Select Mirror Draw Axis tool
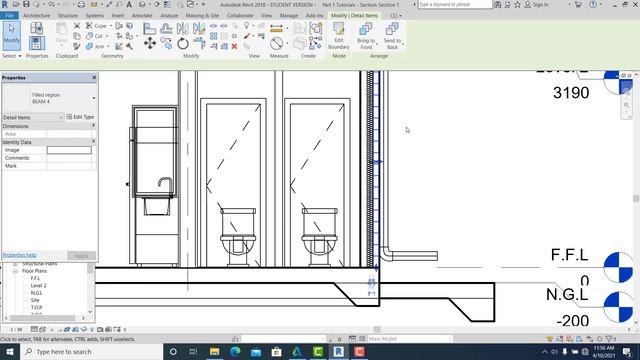 click(x=199, y=28)
